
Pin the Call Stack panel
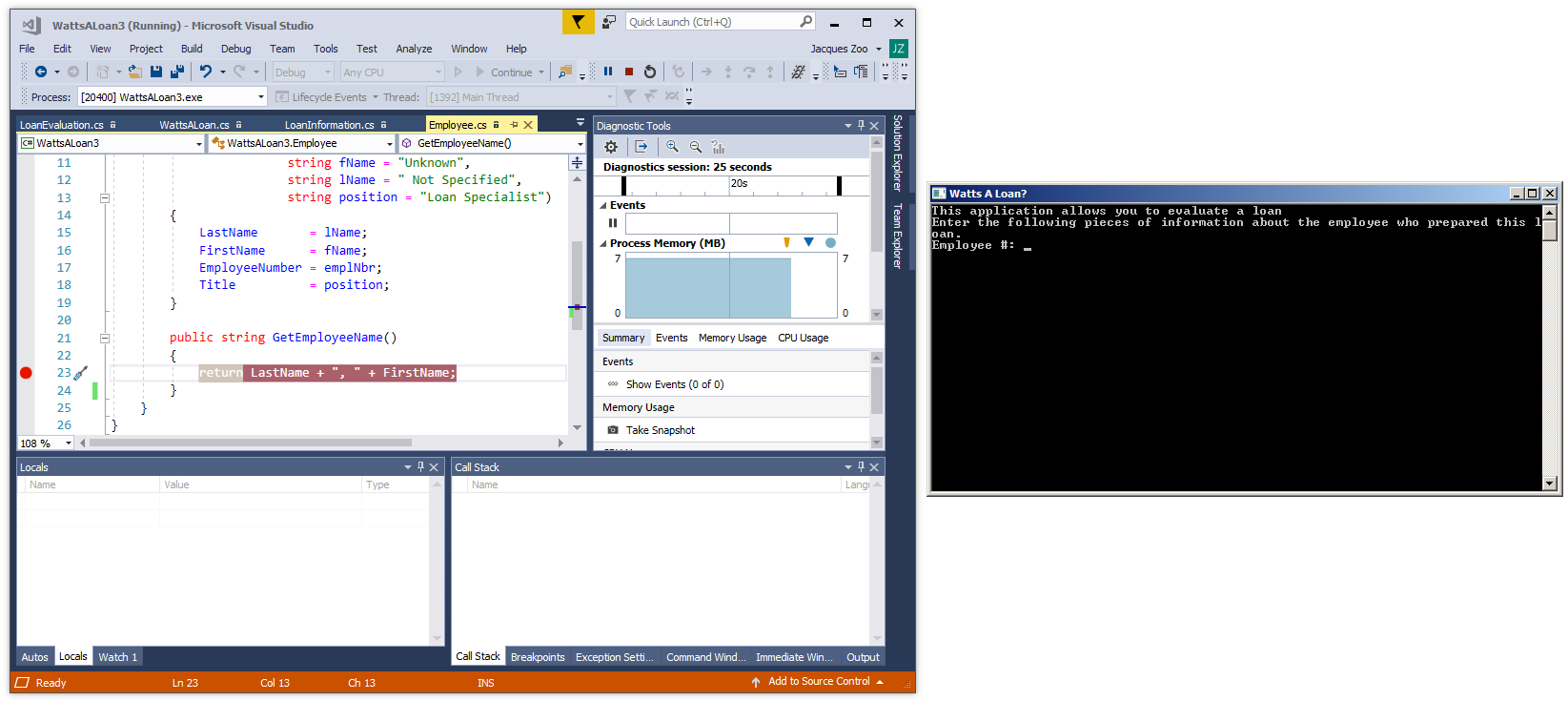coord(861,466)
